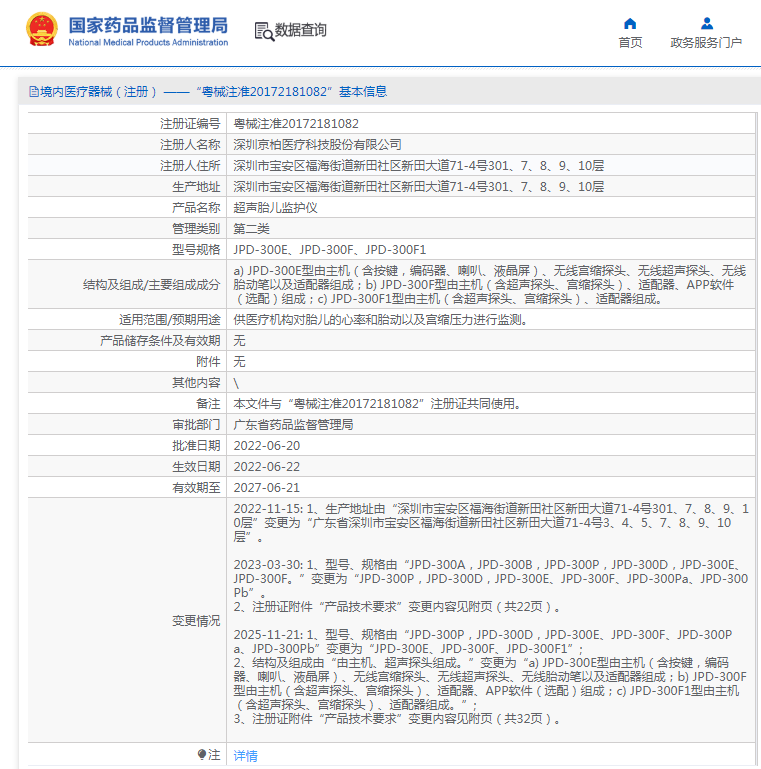
Task: Click the NMPA national emblem logo
Action: point(41,30)
